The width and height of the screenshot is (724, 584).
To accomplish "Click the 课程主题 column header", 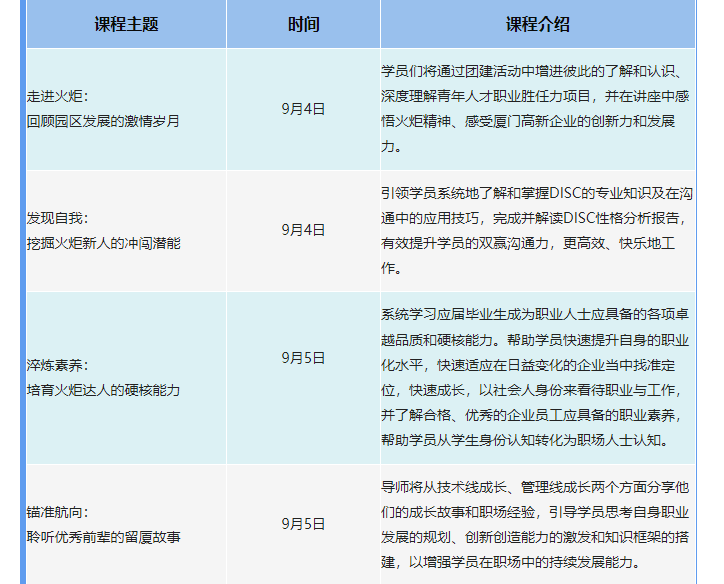I will pyautogui.click(x=126, y=25).
